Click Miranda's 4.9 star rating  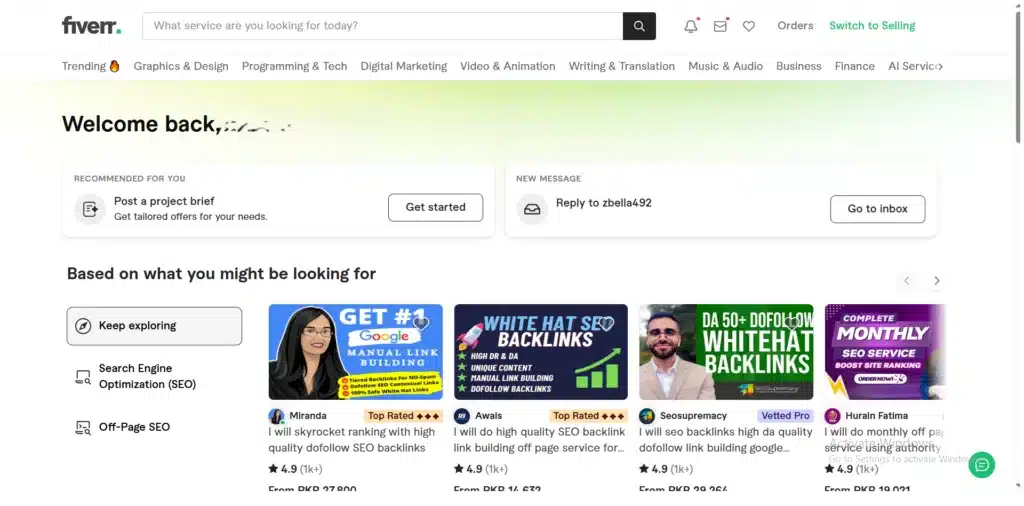coord(295,469)
